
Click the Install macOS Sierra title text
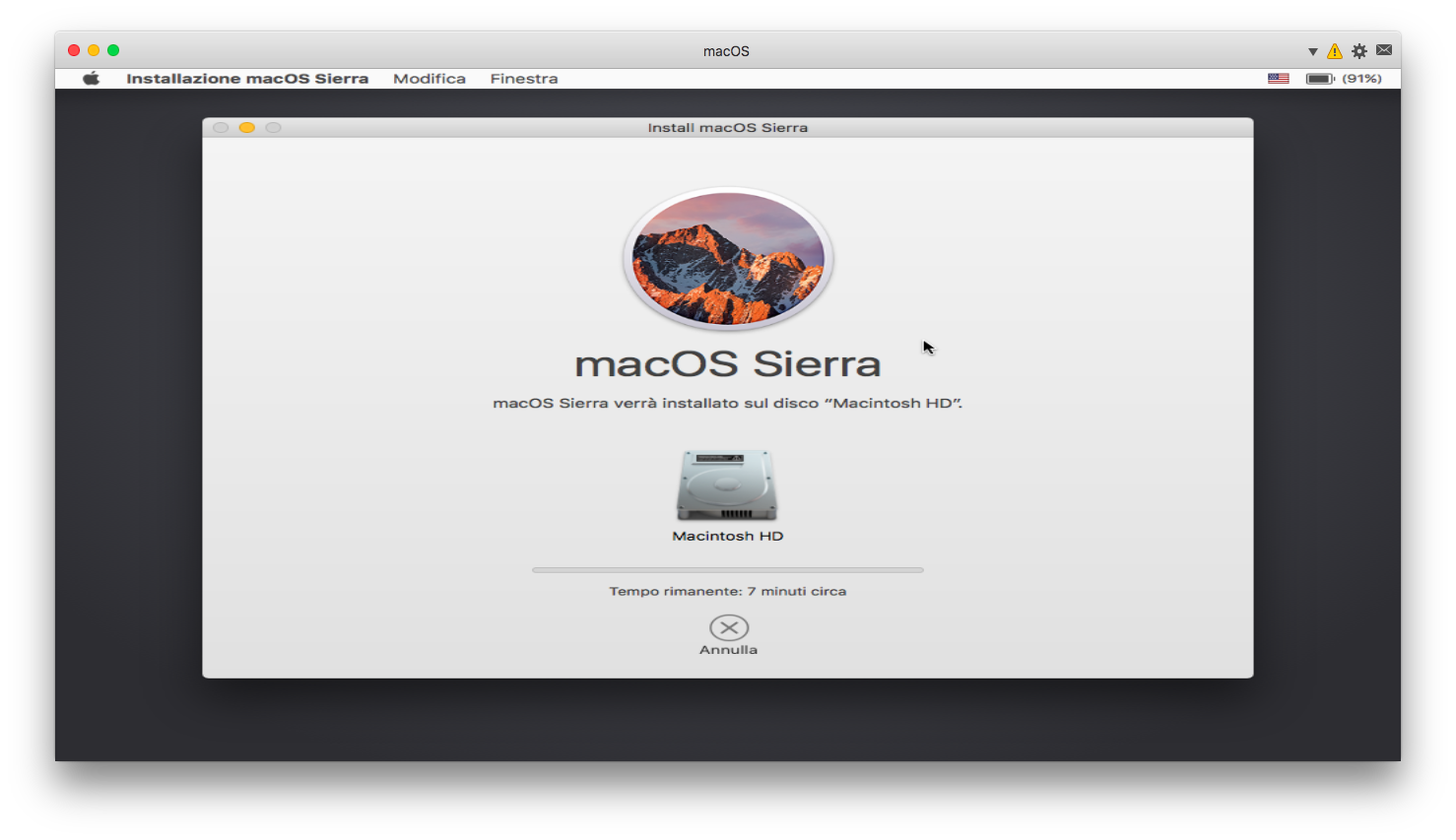[728, 128]
